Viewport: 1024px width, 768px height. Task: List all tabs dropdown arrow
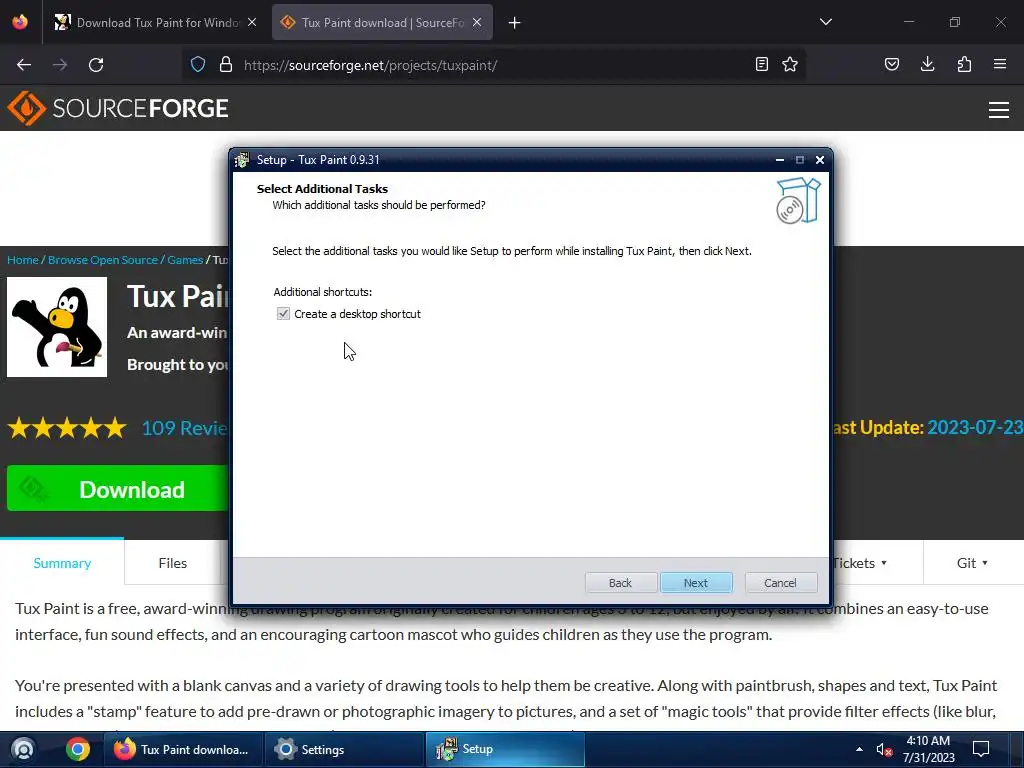tap(826, 22)
